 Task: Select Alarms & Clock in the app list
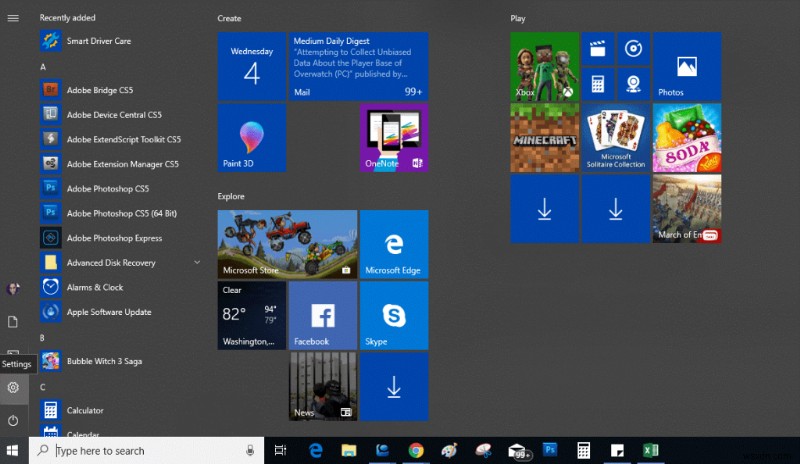click(x=95, y=287)
